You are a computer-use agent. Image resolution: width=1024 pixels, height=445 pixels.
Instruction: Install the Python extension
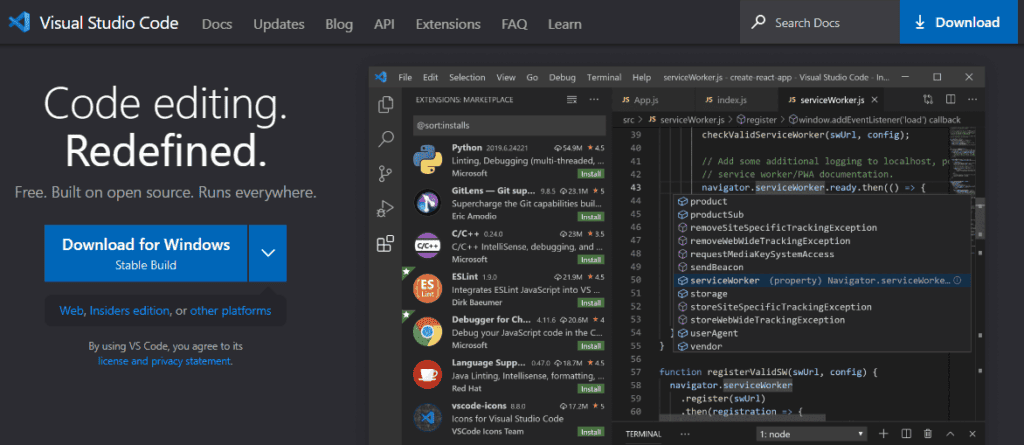click(591, 174)
